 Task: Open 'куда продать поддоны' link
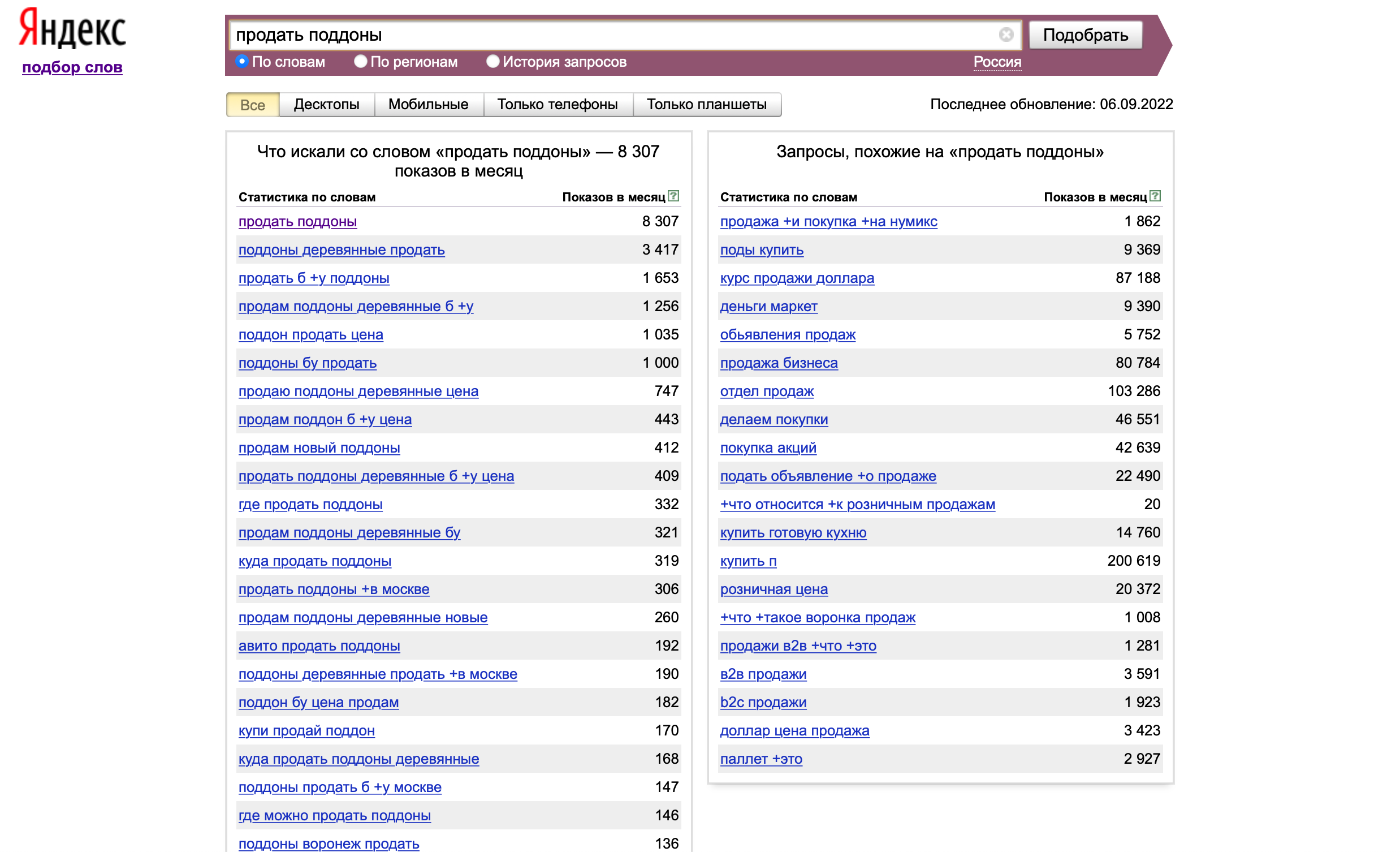click(315, 562)
